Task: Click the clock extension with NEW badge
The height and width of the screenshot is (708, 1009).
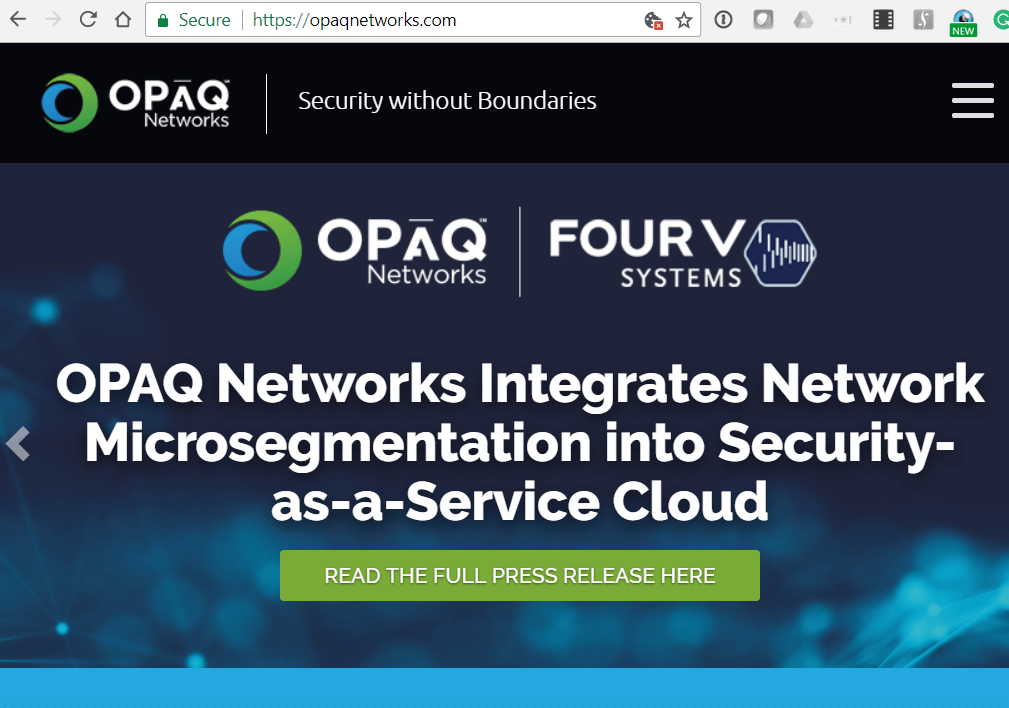Action: 963,19
